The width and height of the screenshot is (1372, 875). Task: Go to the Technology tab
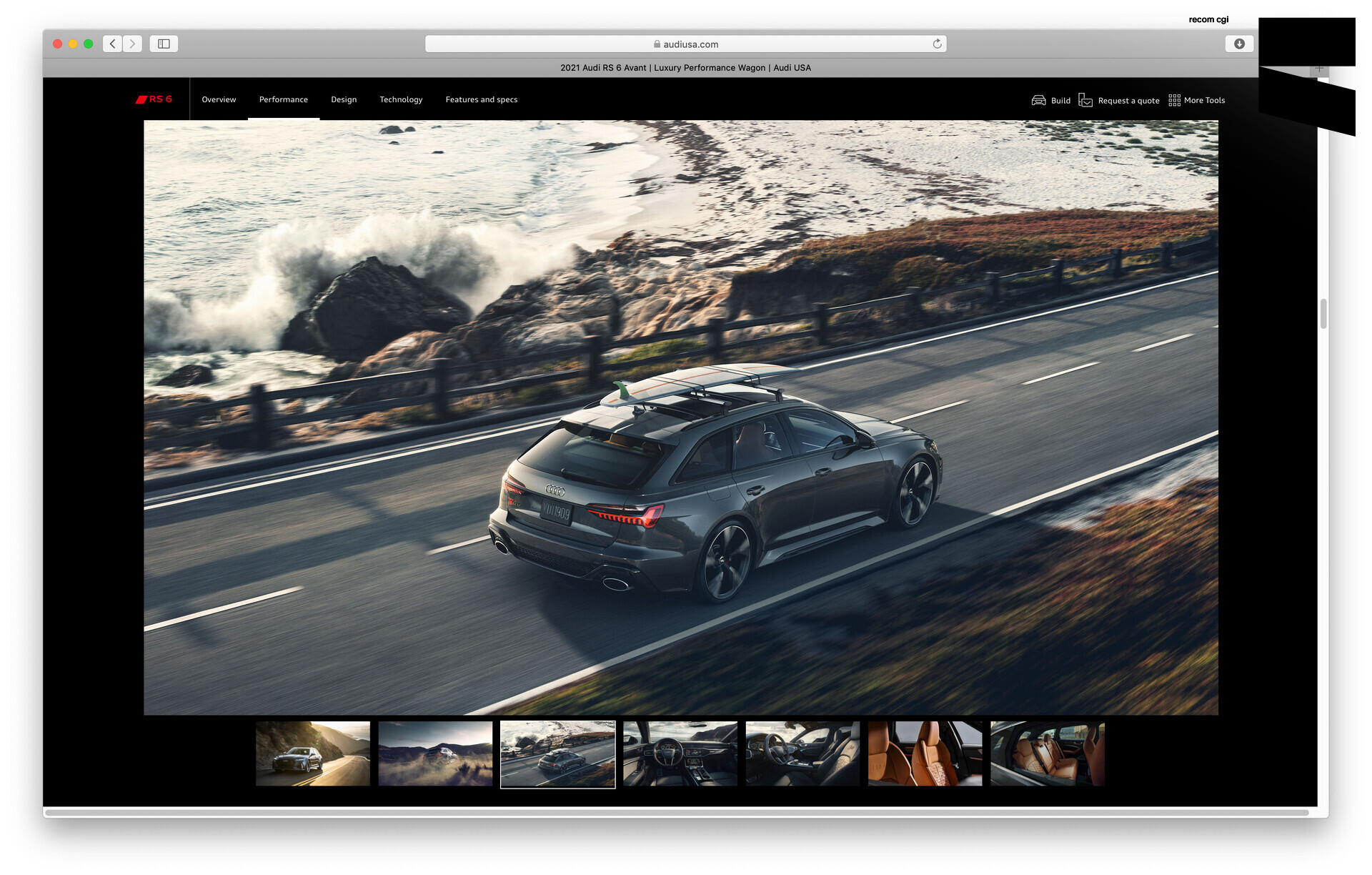tap(401, 99)
